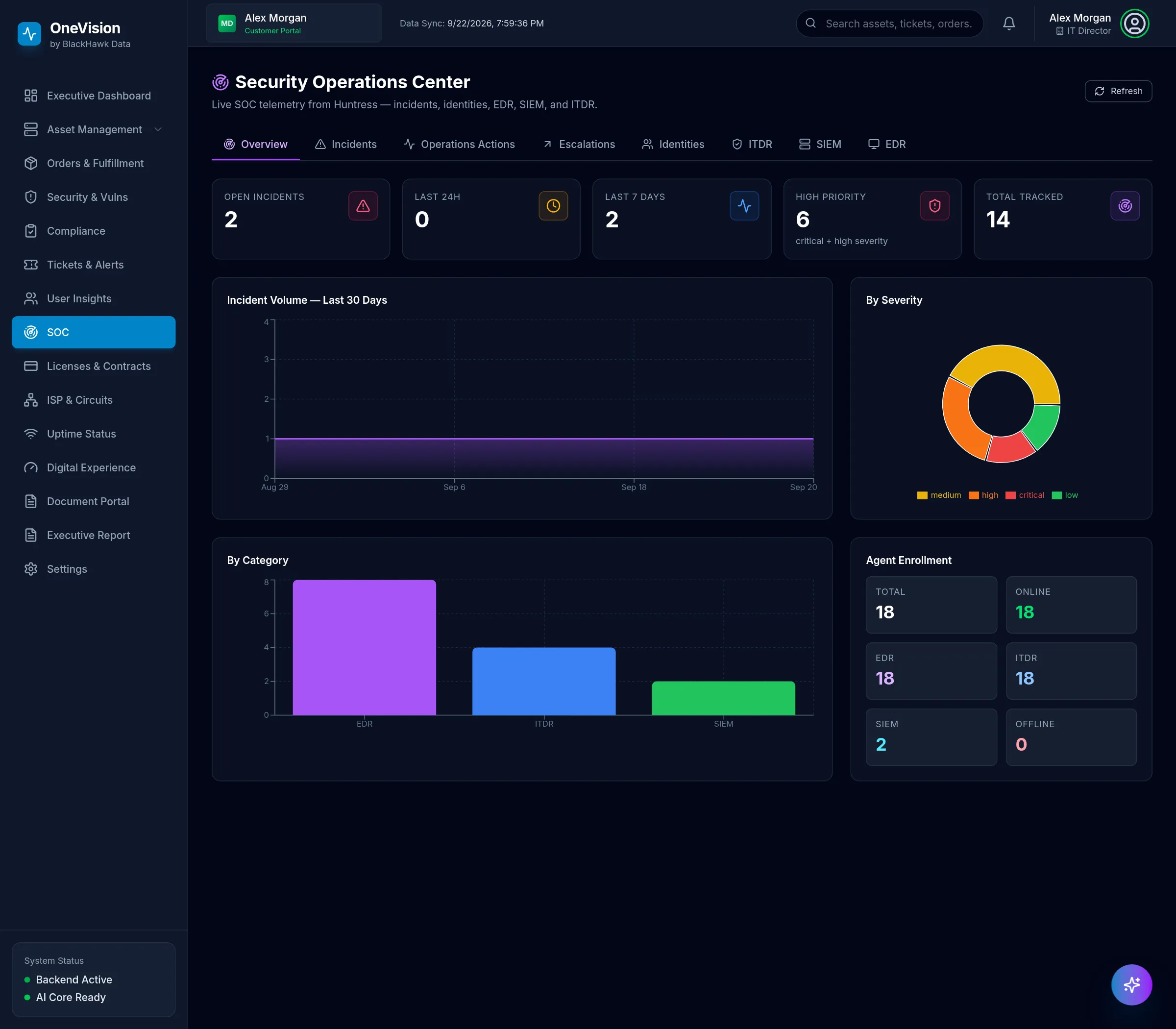The height and width of the screenshot is (1029, 1176).
Task: Click the high severity legend swatch
Action: click(973, 495)
